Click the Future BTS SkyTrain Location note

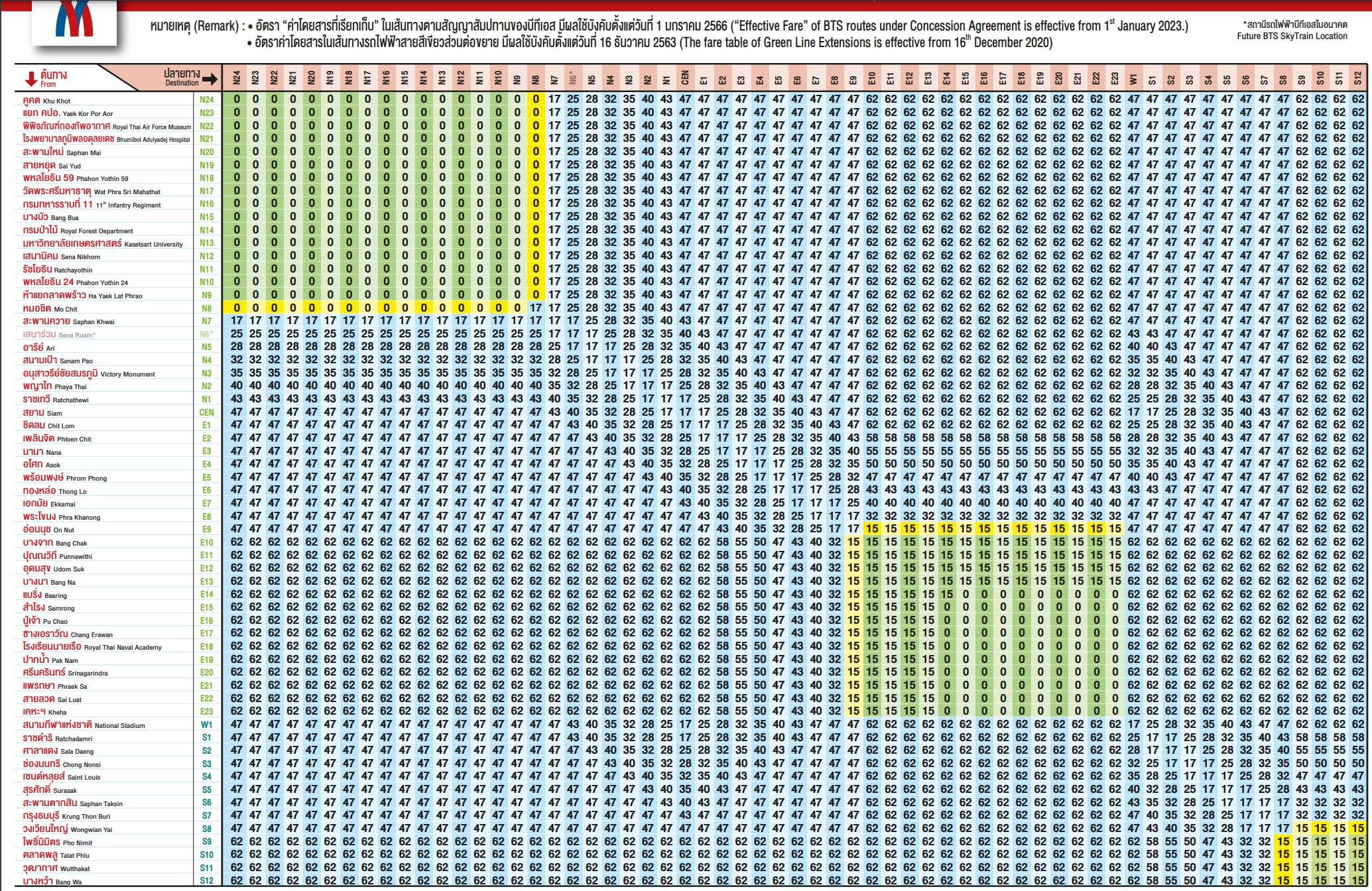click(x=1291, y=36)
